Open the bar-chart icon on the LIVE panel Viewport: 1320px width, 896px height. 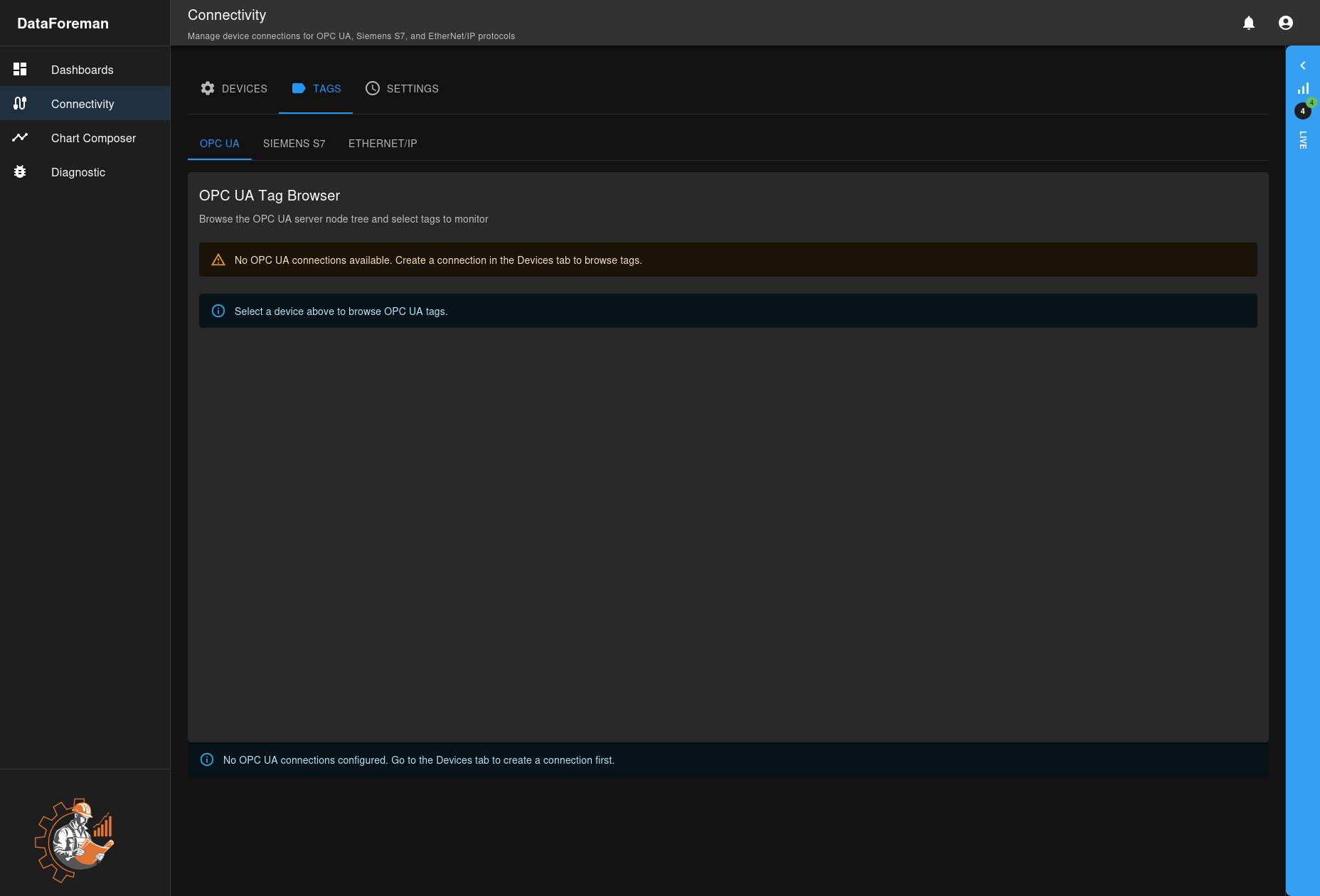tap(1304, 87)
